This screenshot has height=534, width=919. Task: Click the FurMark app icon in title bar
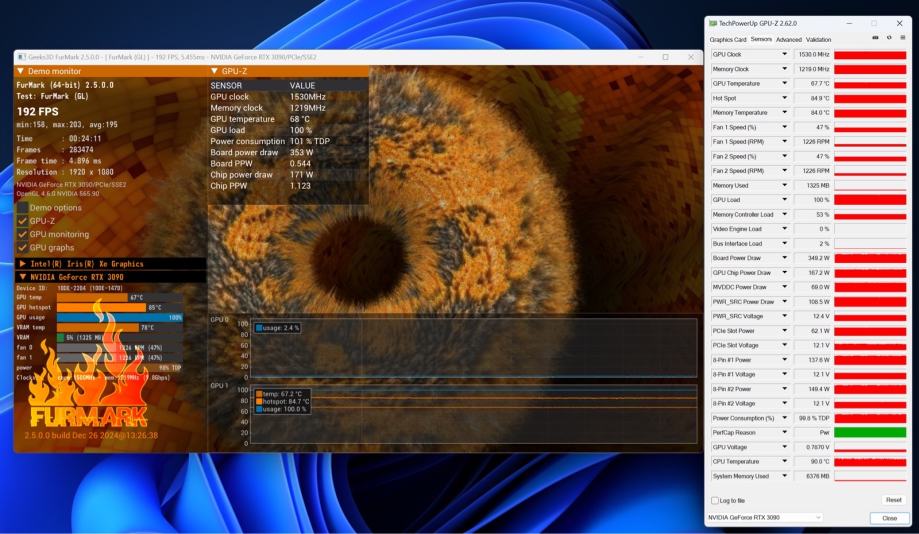[x=21, y=57]
